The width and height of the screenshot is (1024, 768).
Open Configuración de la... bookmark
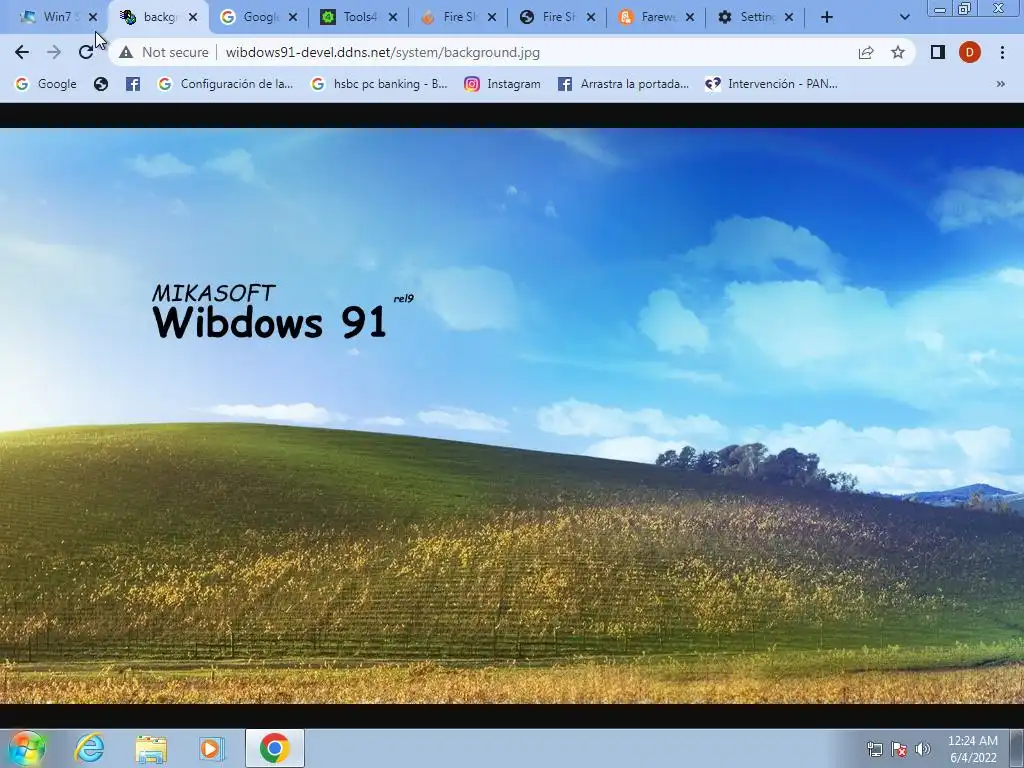pos(226,84)
